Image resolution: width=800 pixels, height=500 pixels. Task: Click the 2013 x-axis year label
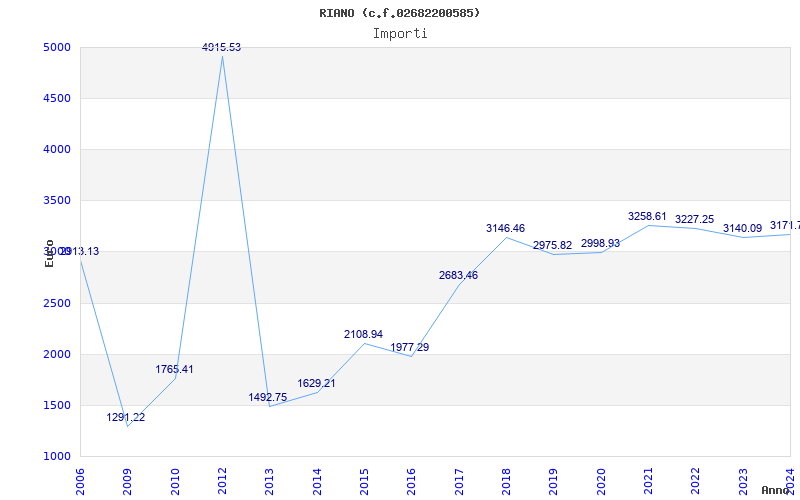click(x=269, y=482)
